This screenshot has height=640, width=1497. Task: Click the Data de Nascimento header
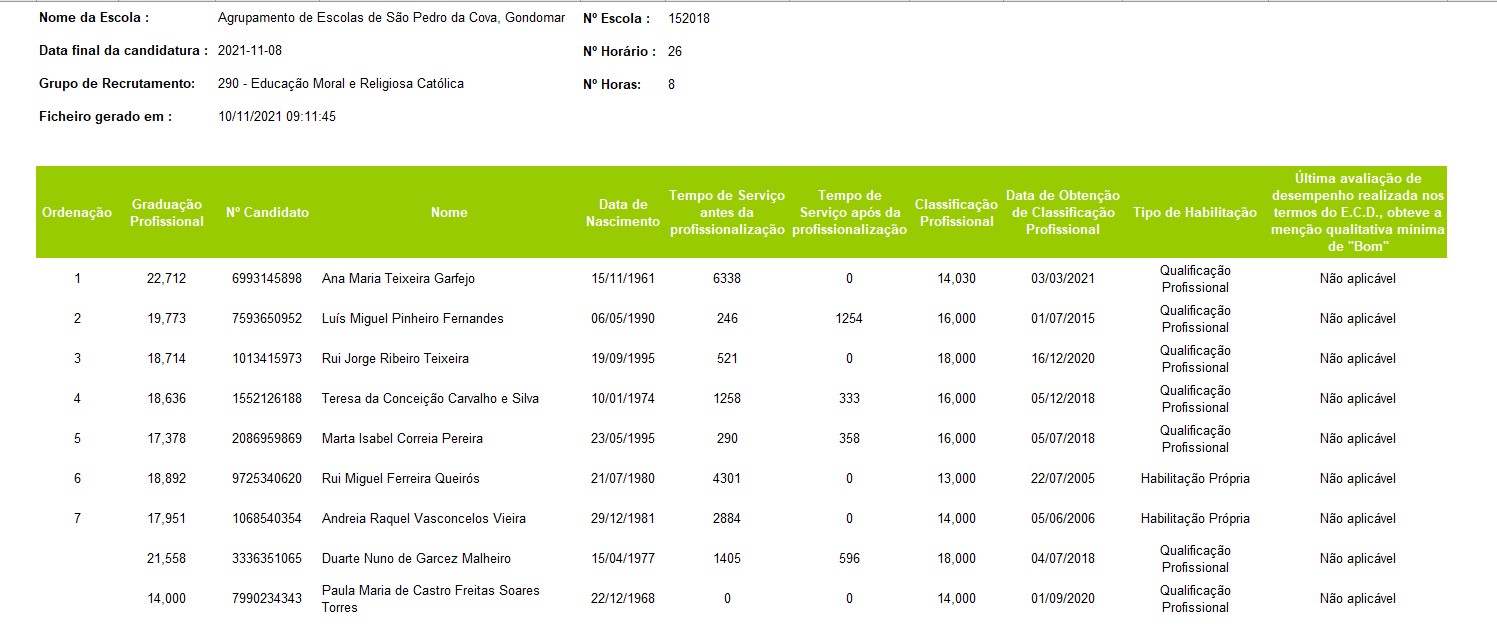click(622, 212)
